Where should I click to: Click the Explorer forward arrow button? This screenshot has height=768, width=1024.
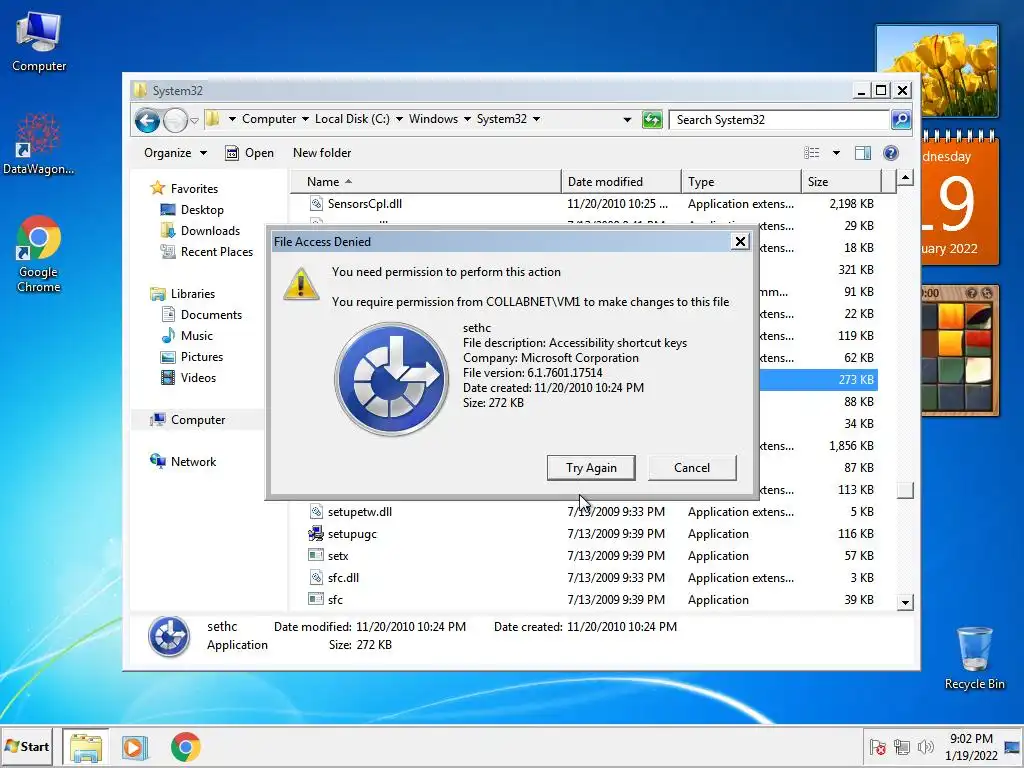point(175,120)
